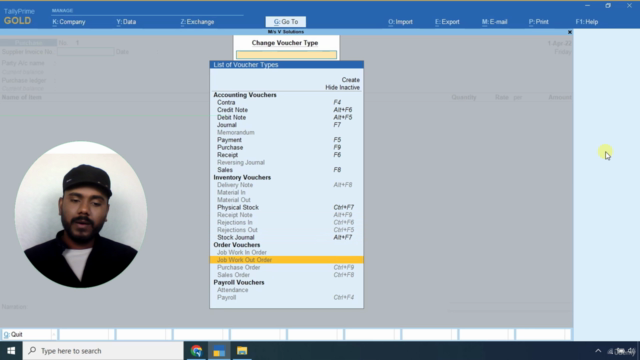Close the voucher panel with the X

point(570,32)
